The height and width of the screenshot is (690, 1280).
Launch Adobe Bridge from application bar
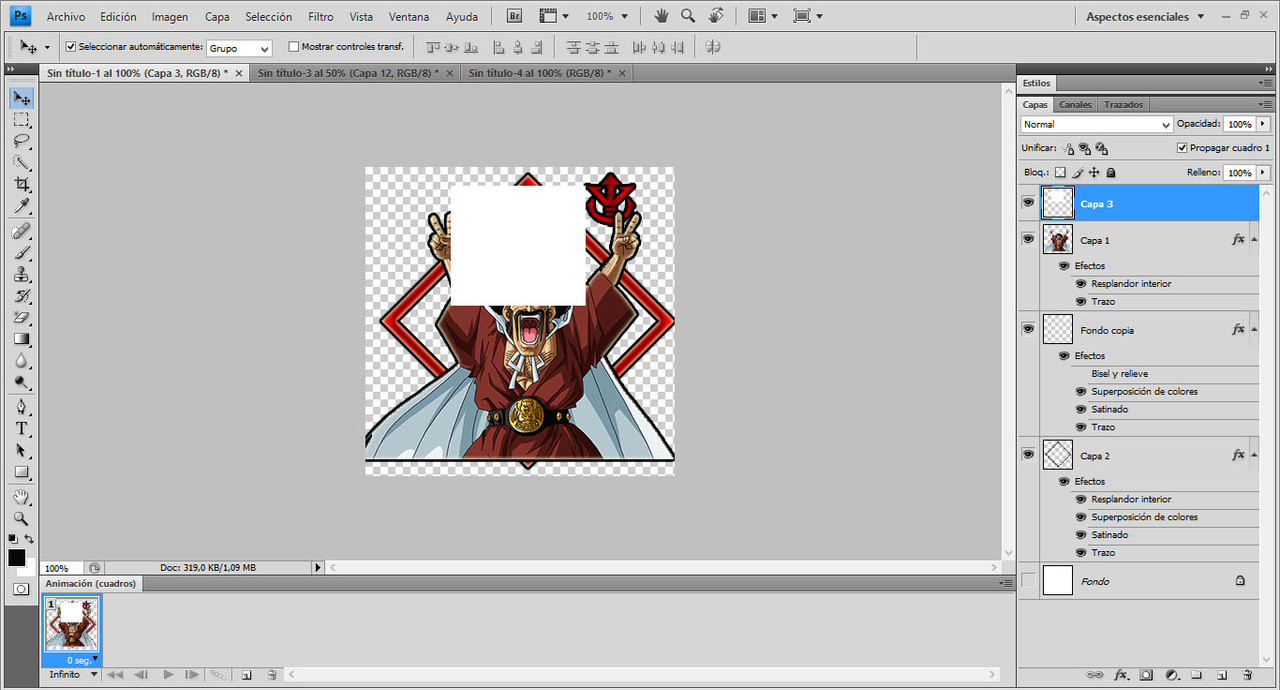pyautogui.click(x=514, y=16)
